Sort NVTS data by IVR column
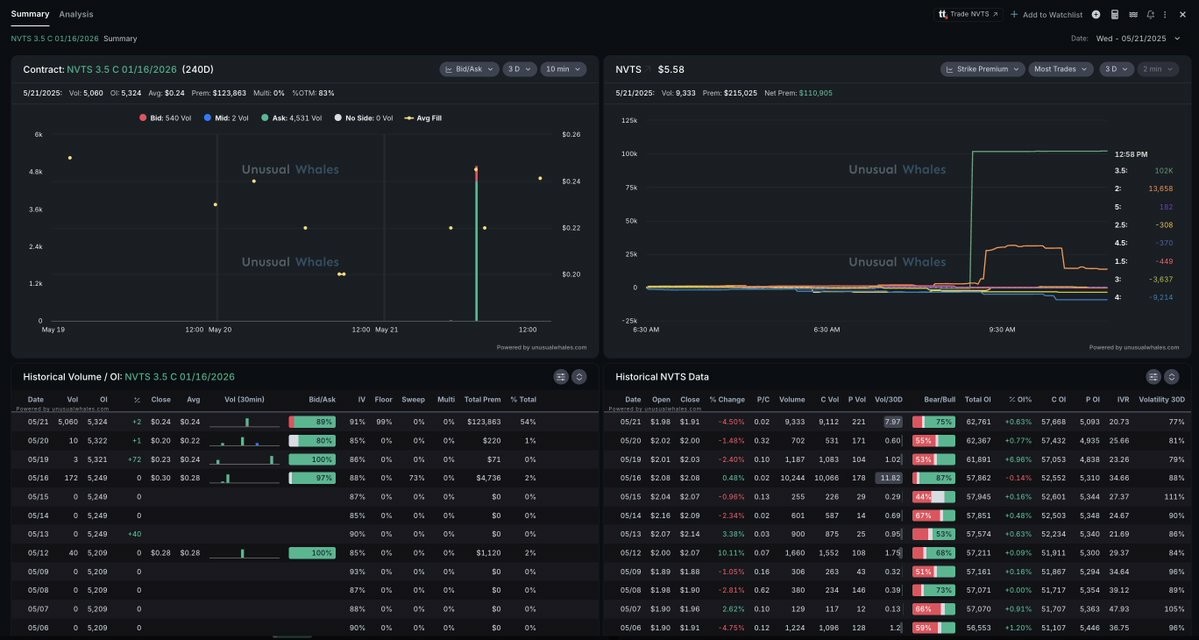Image resolution: width=1199 pixels, height=640 pixels. pyautogui.click(x=1123, y=399)
